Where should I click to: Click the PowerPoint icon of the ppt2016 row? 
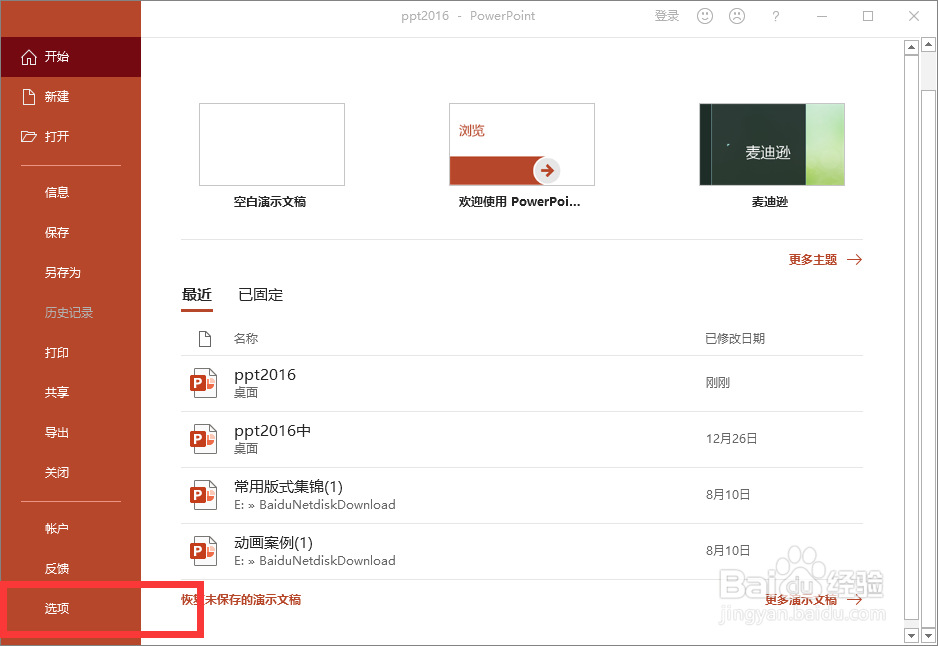click(x=203, y=383)
